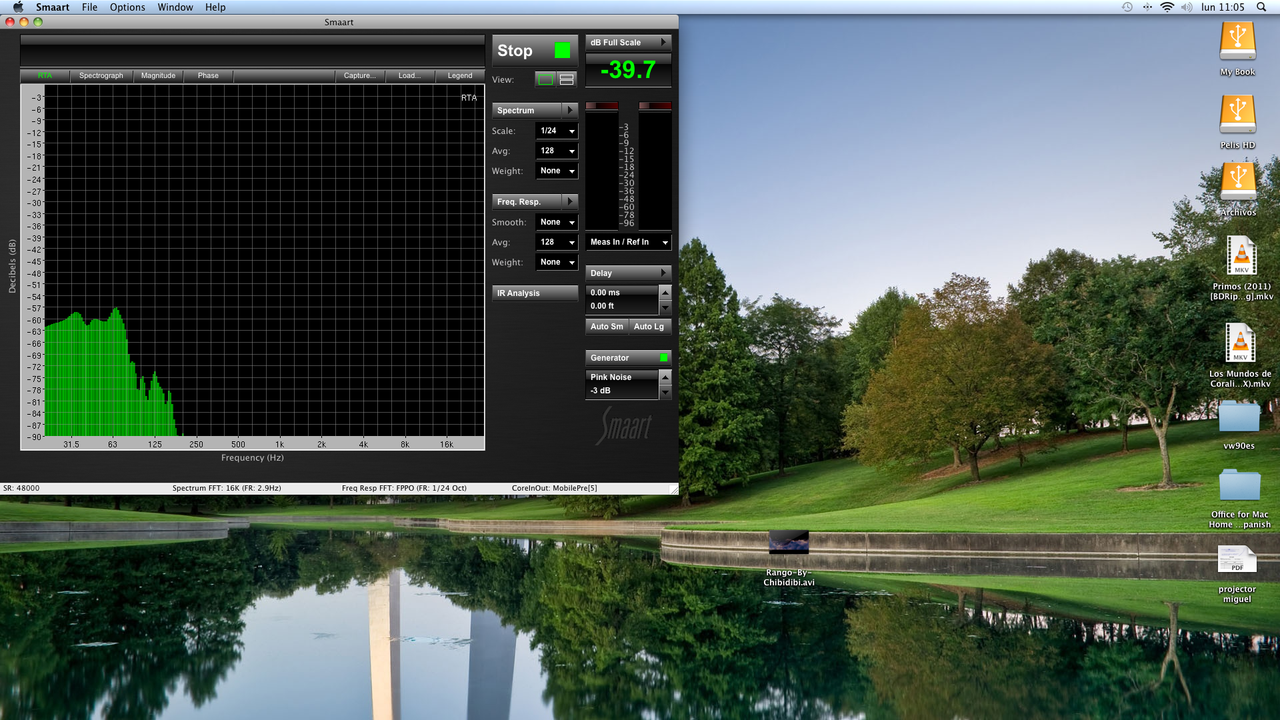Open the Freq. Resp. Avg 128 dropdown

coord(557,242)
